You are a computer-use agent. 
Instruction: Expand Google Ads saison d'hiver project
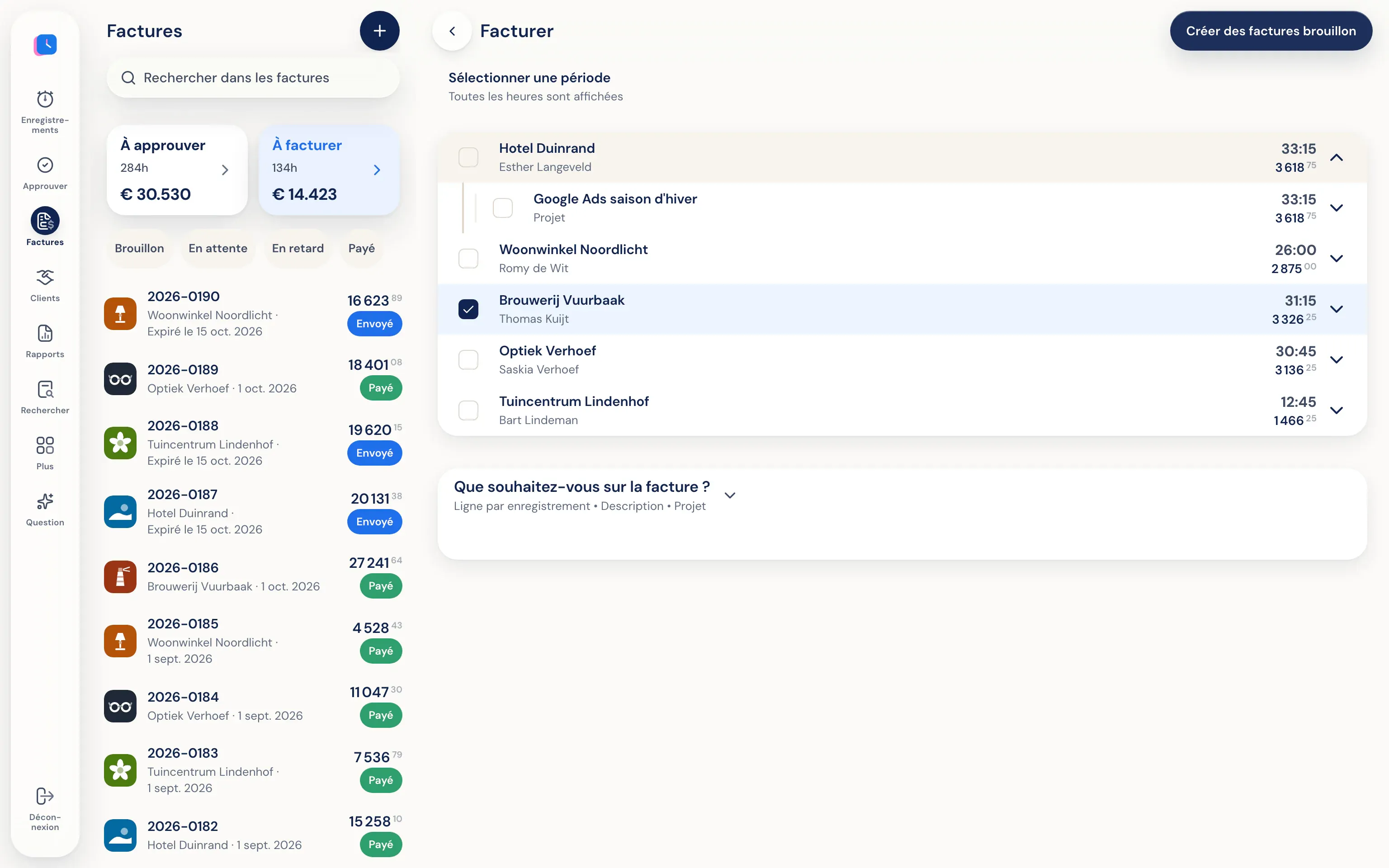pos(1337,208)
